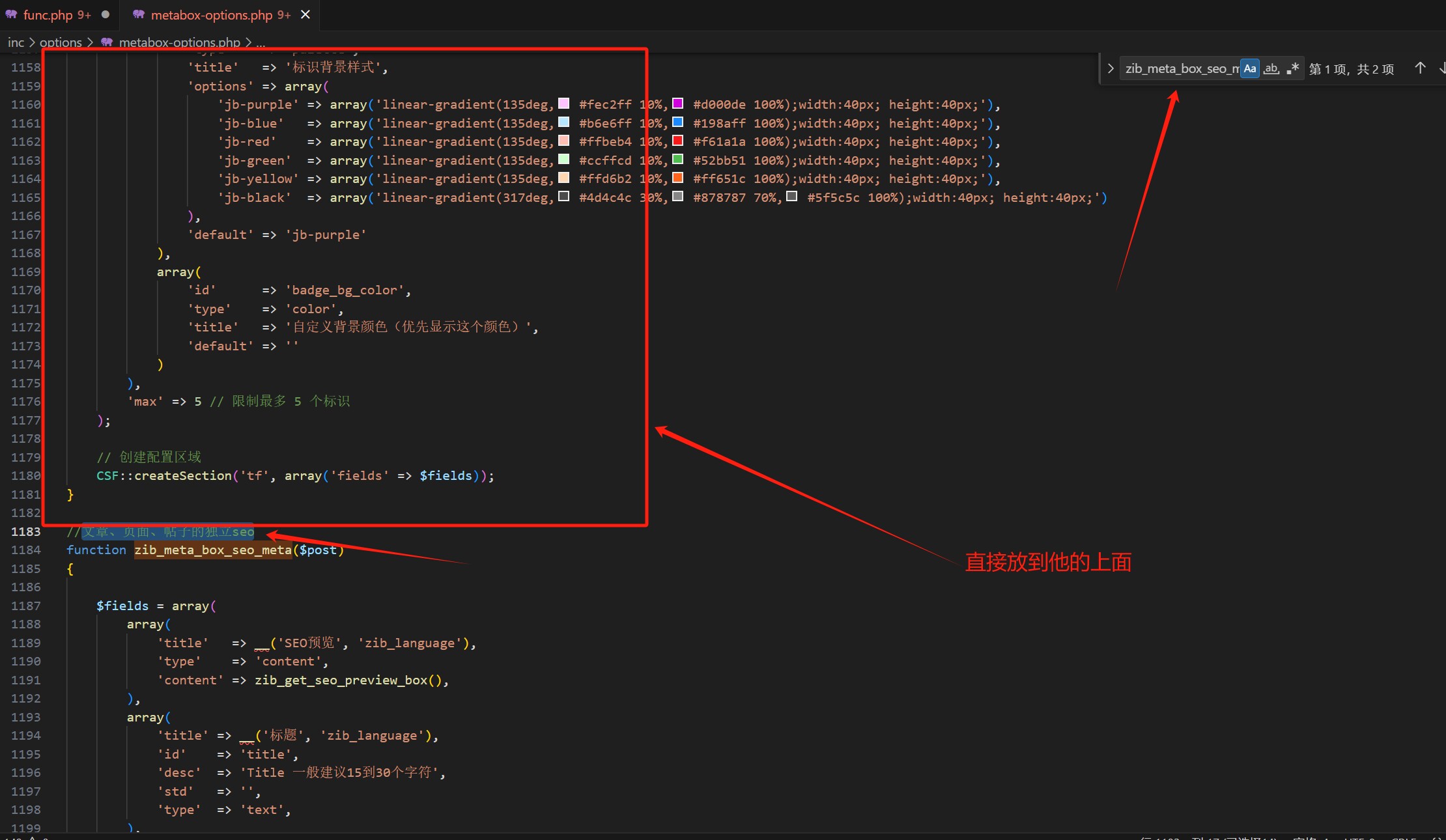Click the unsaved dot on func.php tab
The image size is (1446, 840).
[x=106, y=14]
